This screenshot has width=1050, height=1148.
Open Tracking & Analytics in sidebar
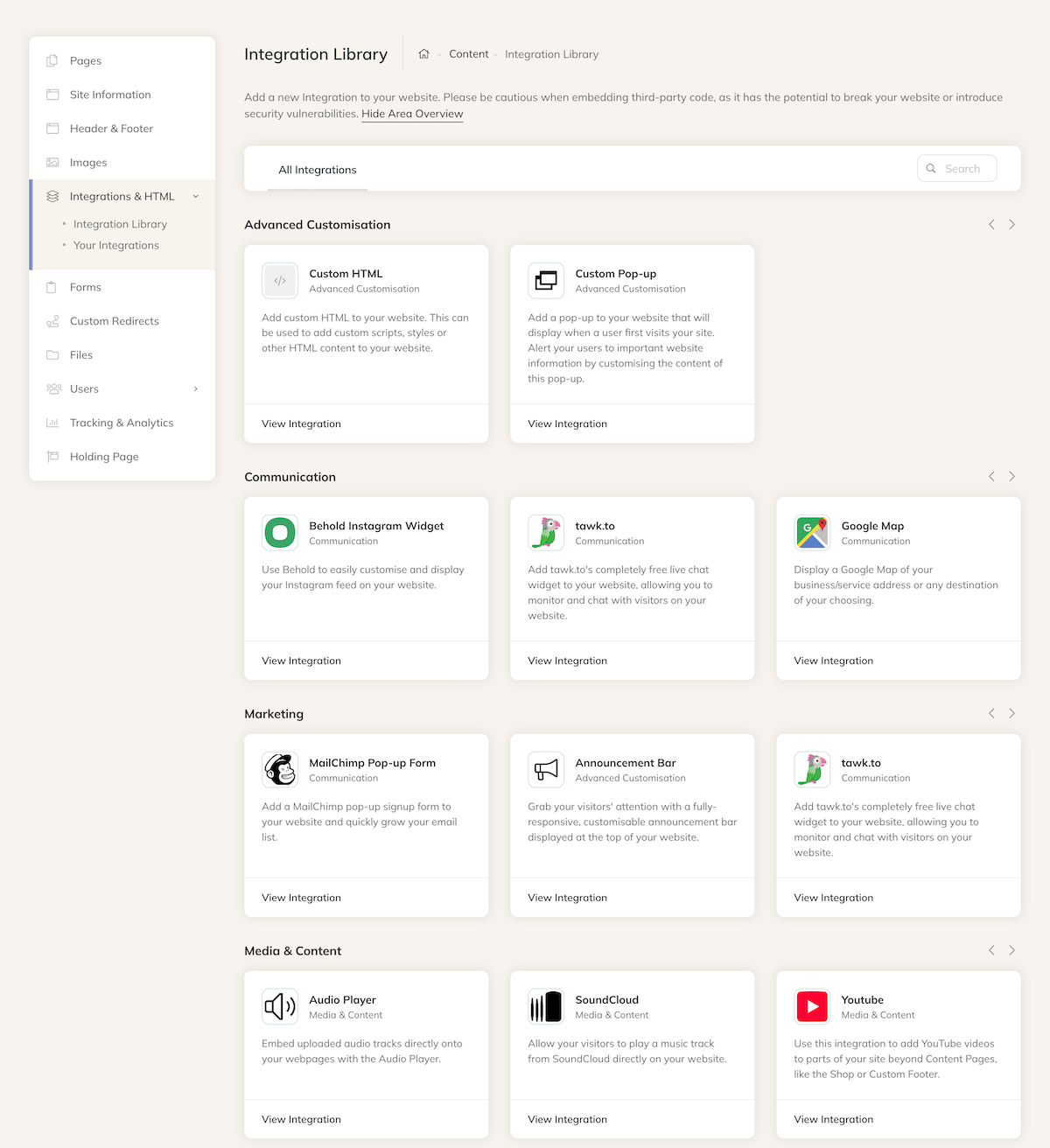point(122,423)
